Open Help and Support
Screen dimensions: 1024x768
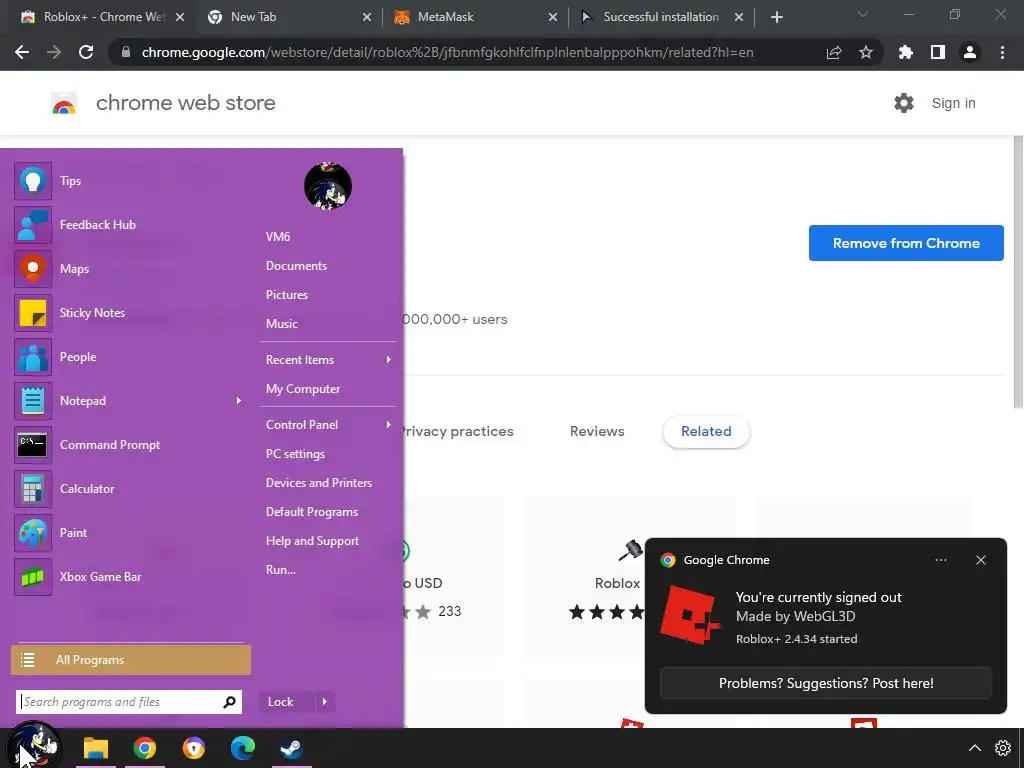pyautogui.click(x=312, y=541)
